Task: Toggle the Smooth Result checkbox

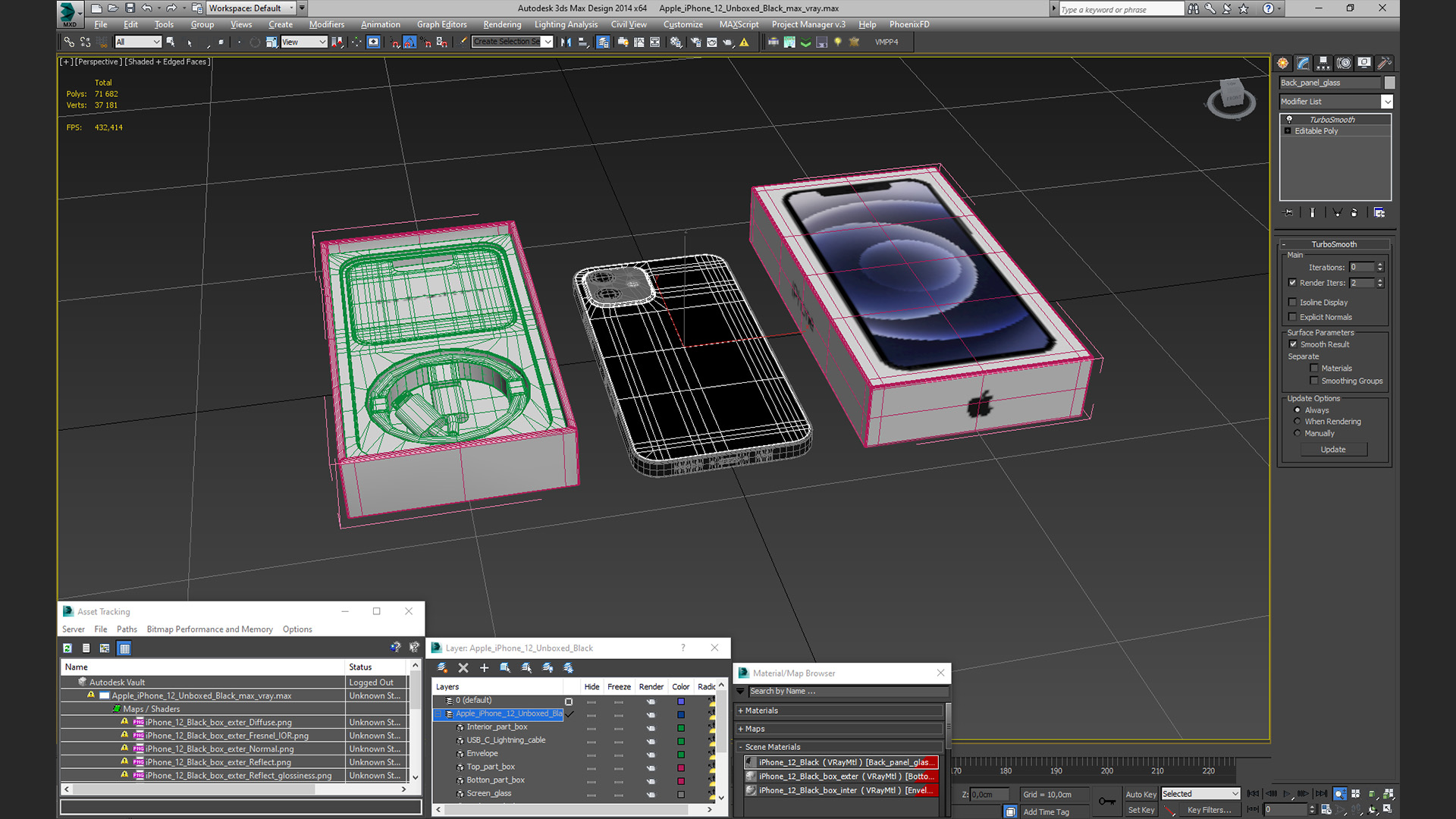Action: (1294, 344)
